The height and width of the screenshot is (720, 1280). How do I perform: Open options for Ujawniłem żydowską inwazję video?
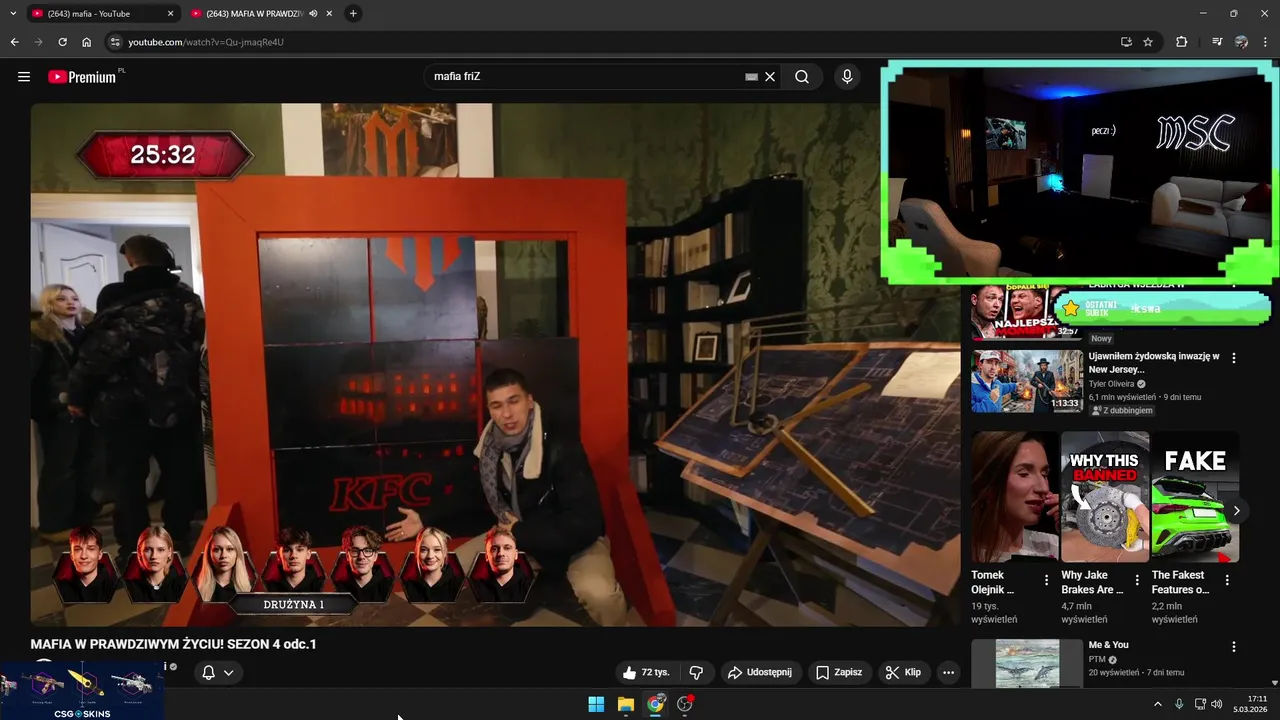click(1234, 358)
